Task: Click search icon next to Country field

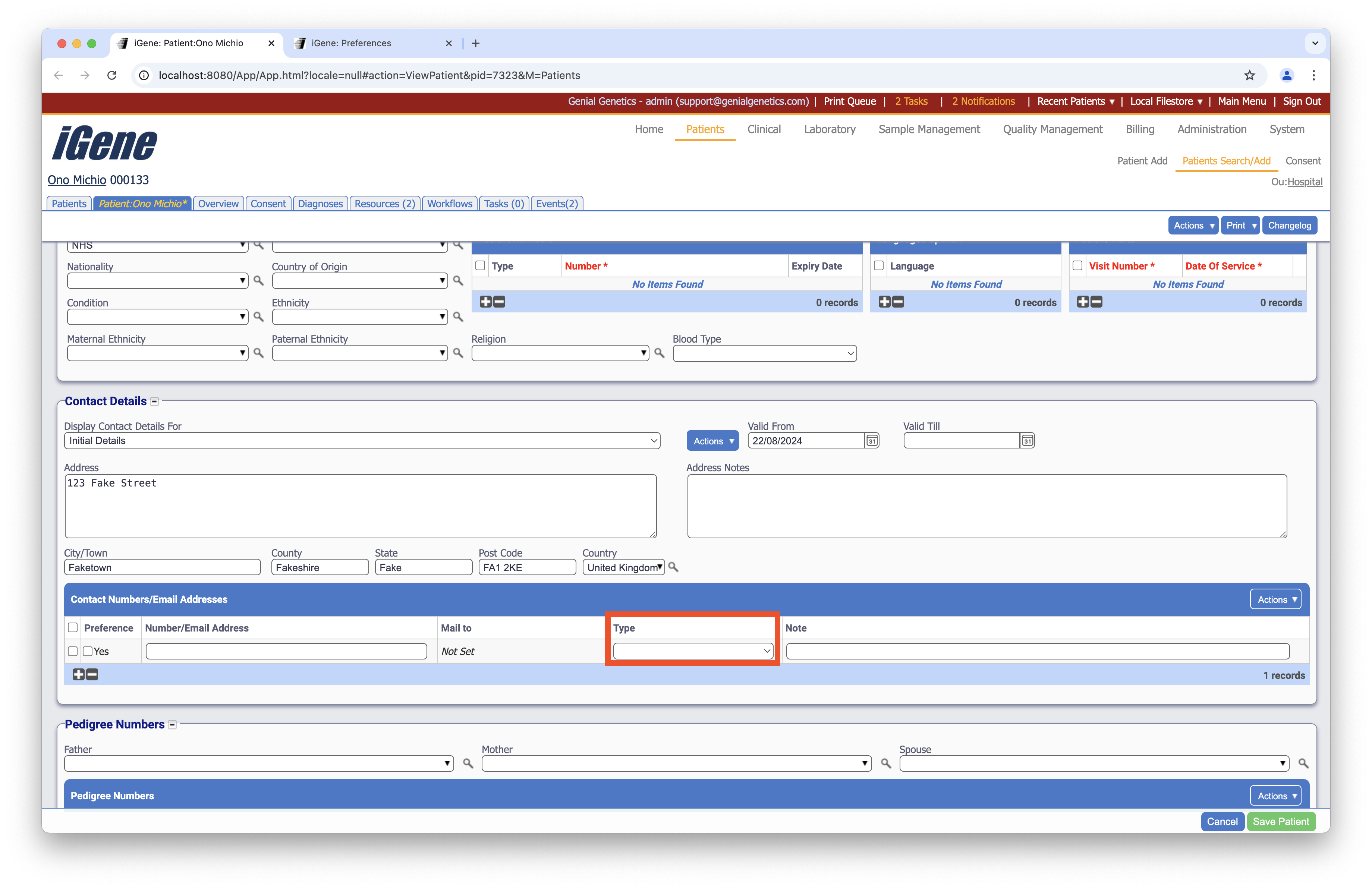Action: (673, 567)
